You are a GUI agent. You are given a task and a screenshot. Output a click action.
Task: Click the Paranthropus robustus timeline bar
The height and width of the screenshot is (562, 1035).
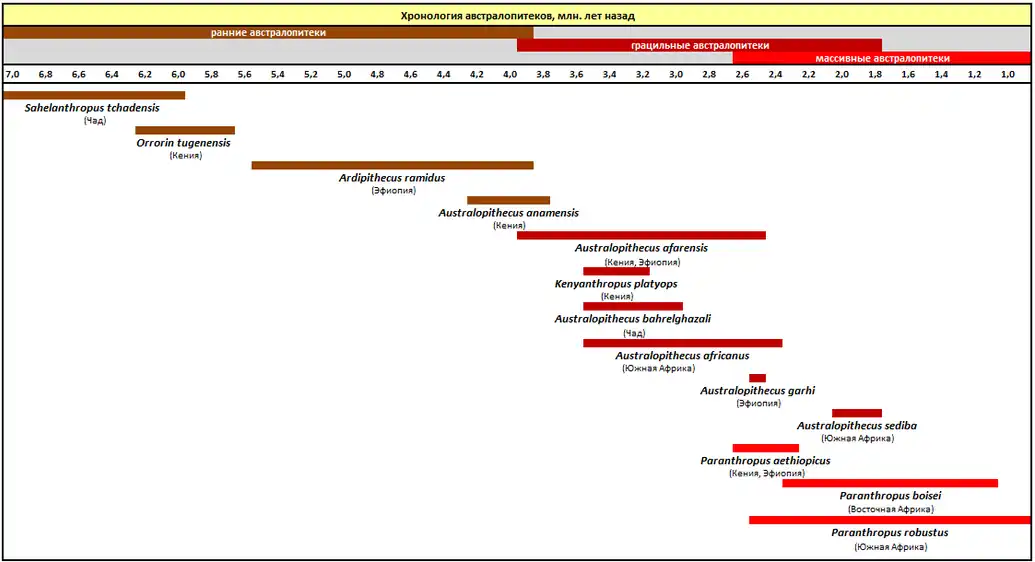889,520
